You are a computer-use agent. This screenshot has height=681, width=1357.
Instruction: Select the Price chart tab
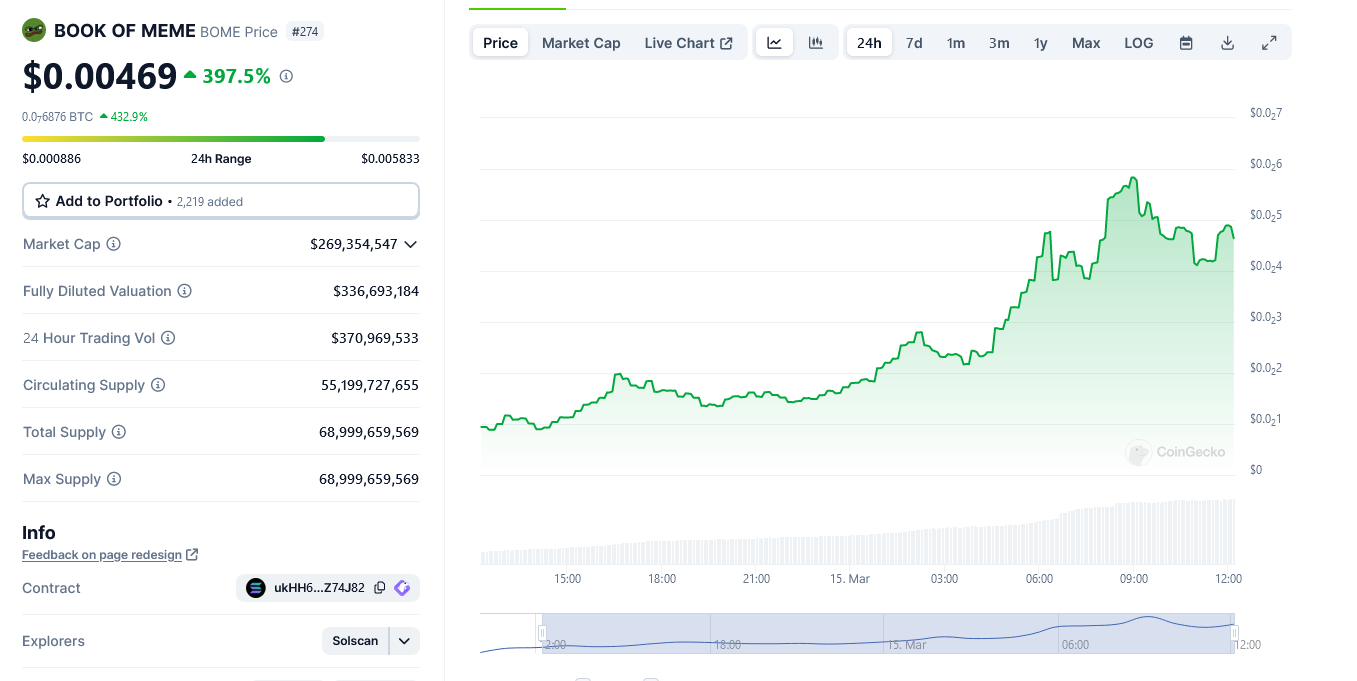point(500,43)
